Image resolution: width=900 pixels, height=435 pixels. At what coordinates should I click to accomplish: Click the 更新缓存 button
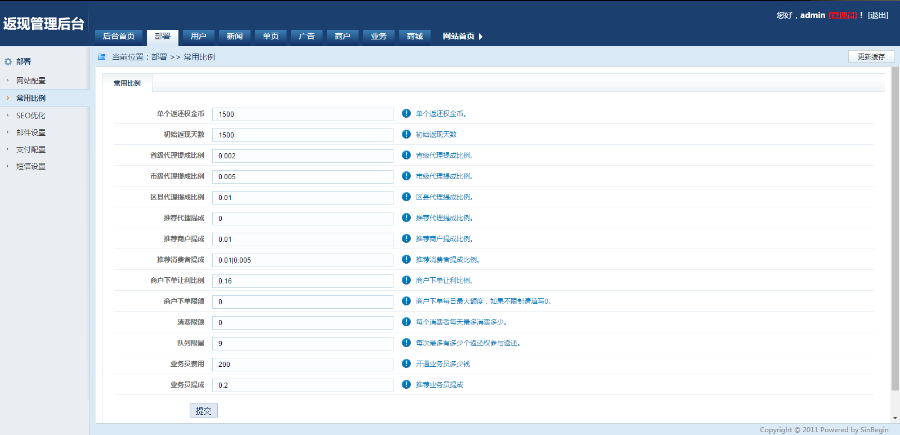(870, 57)
